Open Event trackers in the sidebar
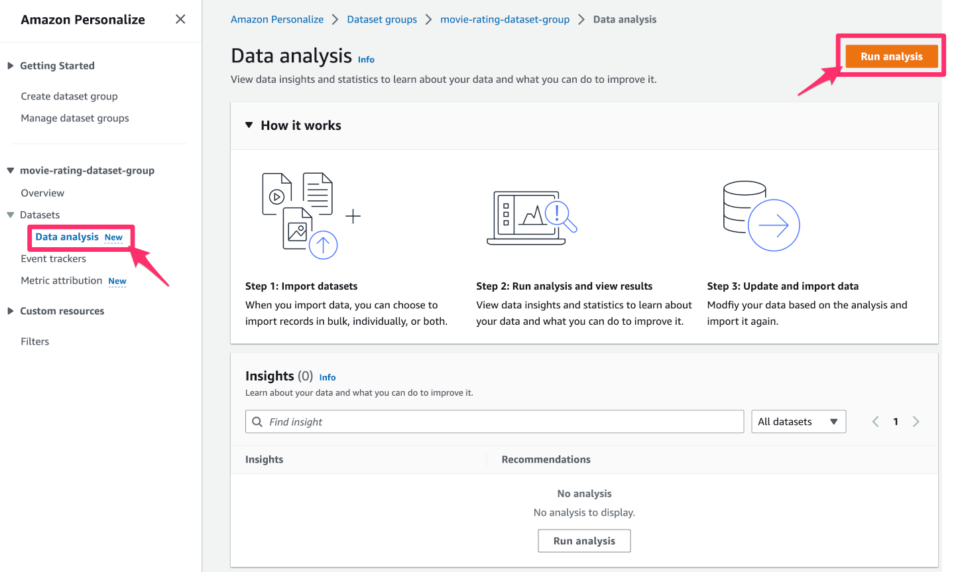 point(53,259)
